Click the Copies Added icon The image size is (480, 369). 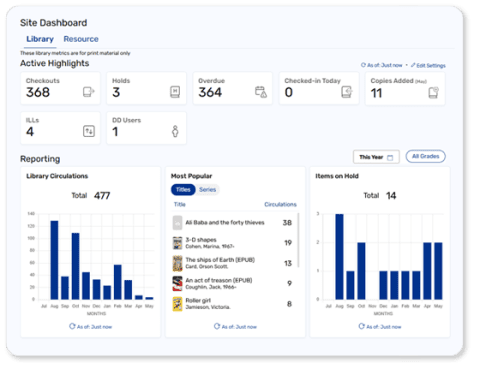pyautogui.click(x=433, y=92)
